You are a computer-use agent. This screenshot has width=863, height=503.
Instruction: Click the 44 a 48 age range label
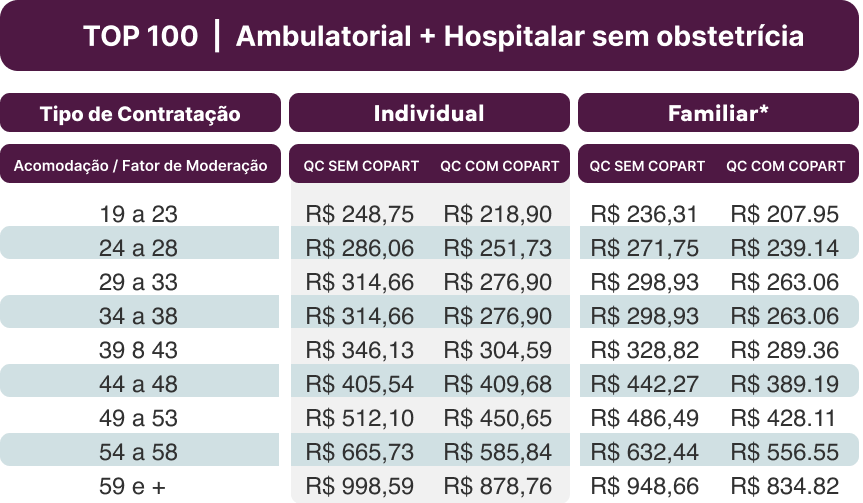point(139,384)
